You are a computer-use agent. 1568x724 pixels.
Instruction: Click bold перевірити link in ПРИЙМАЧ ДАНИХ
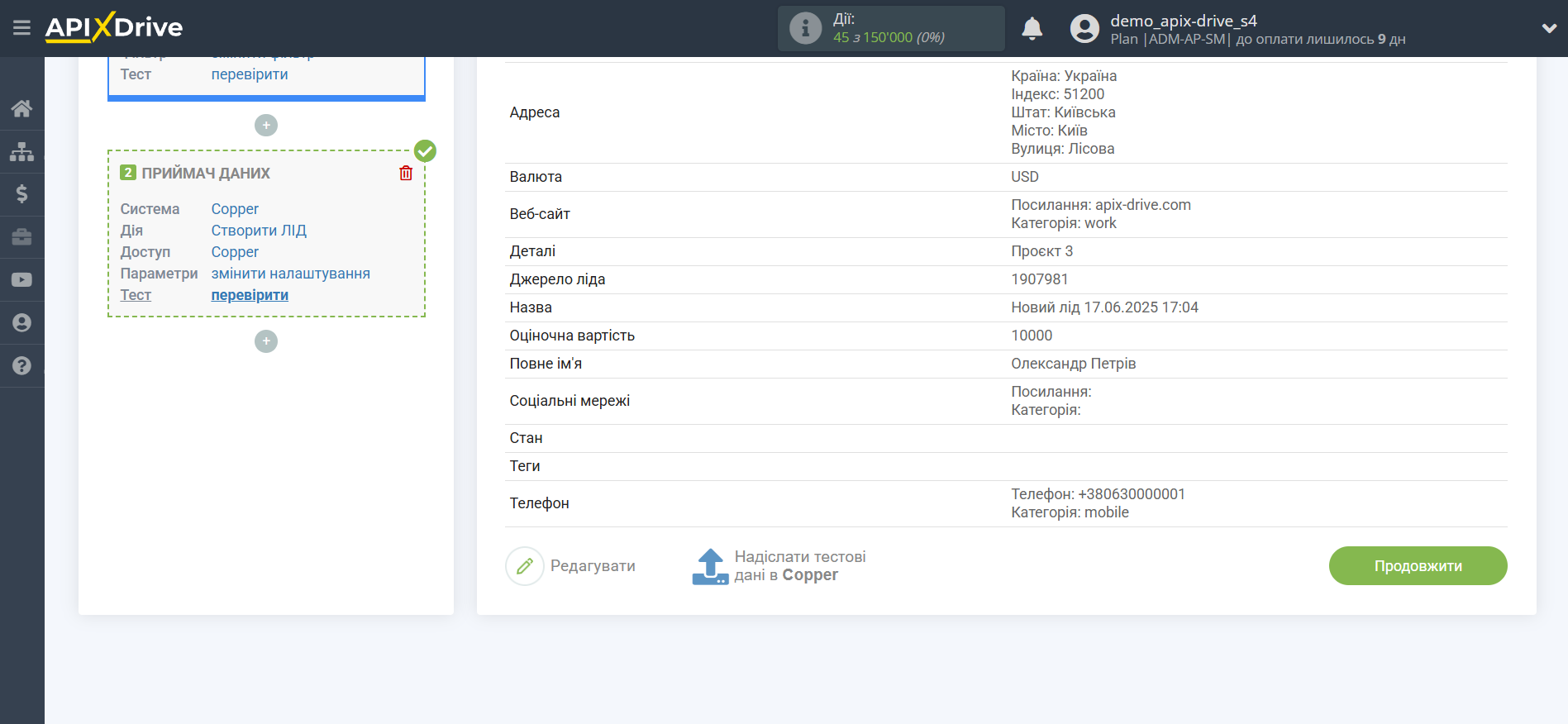(x=250, y=295)
